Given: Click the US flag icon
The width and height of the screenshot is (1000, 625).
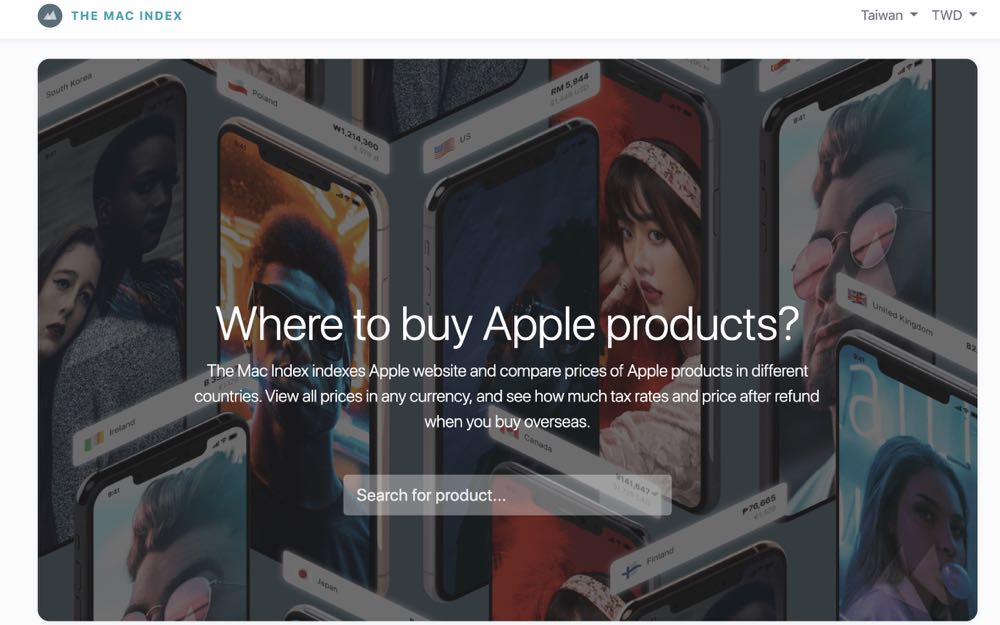Looking at the screenshot, I should [445, 148].
